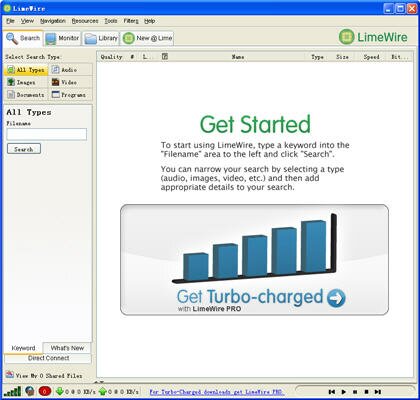This screenshot has width=420, height=400.
Task: Select the All Types search type
Action: [x=26, y=70]
